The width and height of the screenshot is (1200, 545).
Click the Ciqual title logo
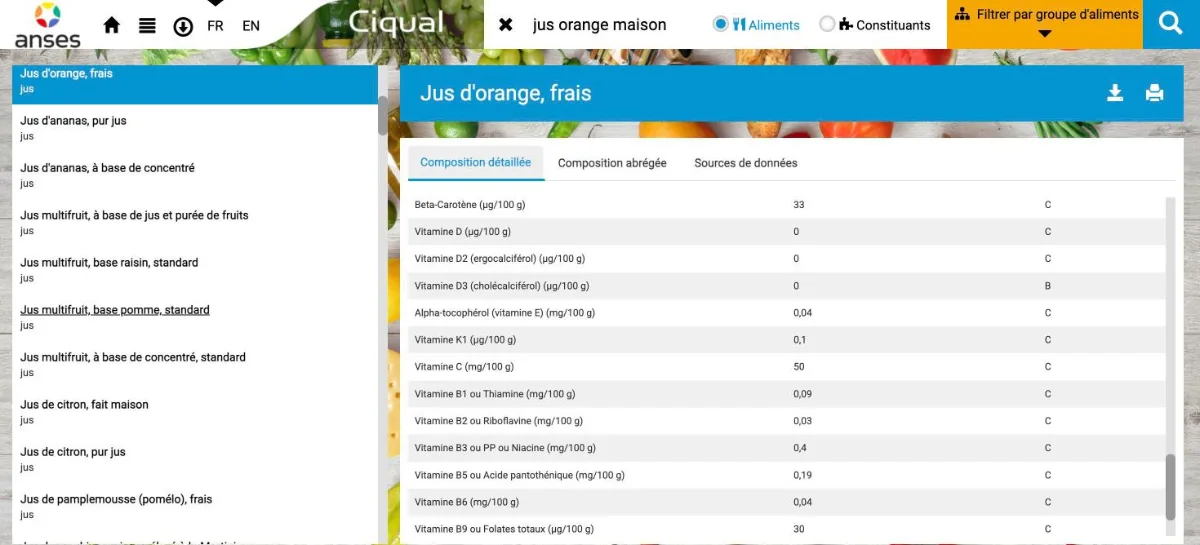pyautogui.click(x=397, y=23)
